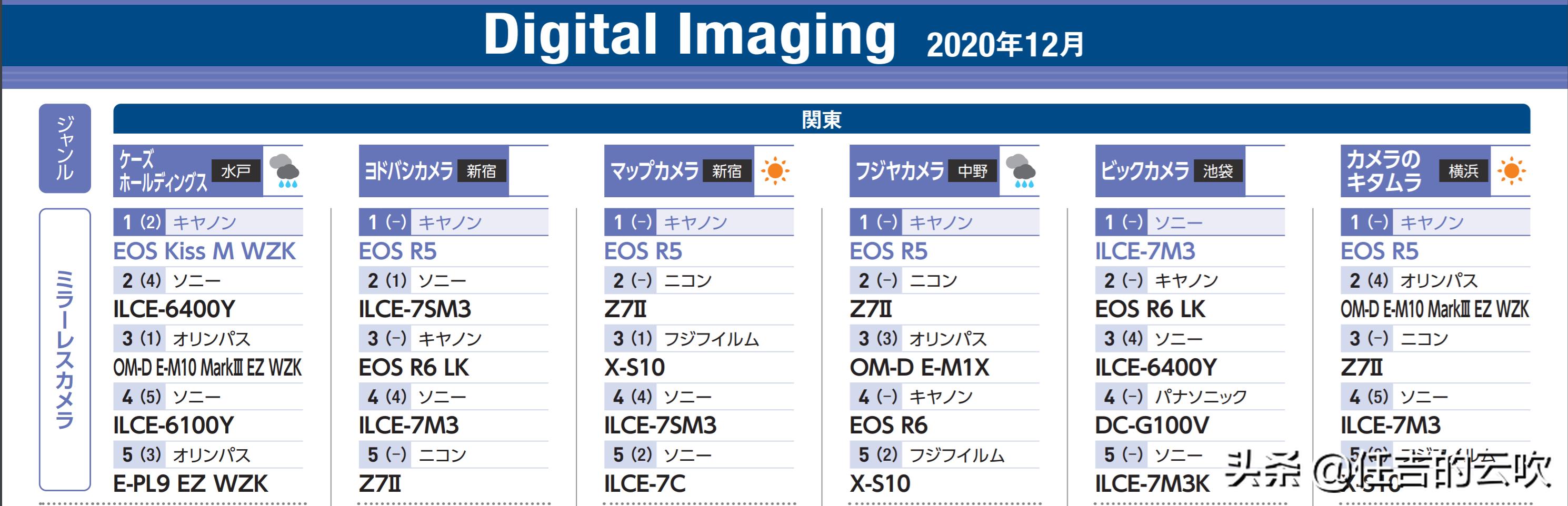
Task: Select "EOS R6 LK" in the ビックカメラ column
Action: tap(1151, 309)
